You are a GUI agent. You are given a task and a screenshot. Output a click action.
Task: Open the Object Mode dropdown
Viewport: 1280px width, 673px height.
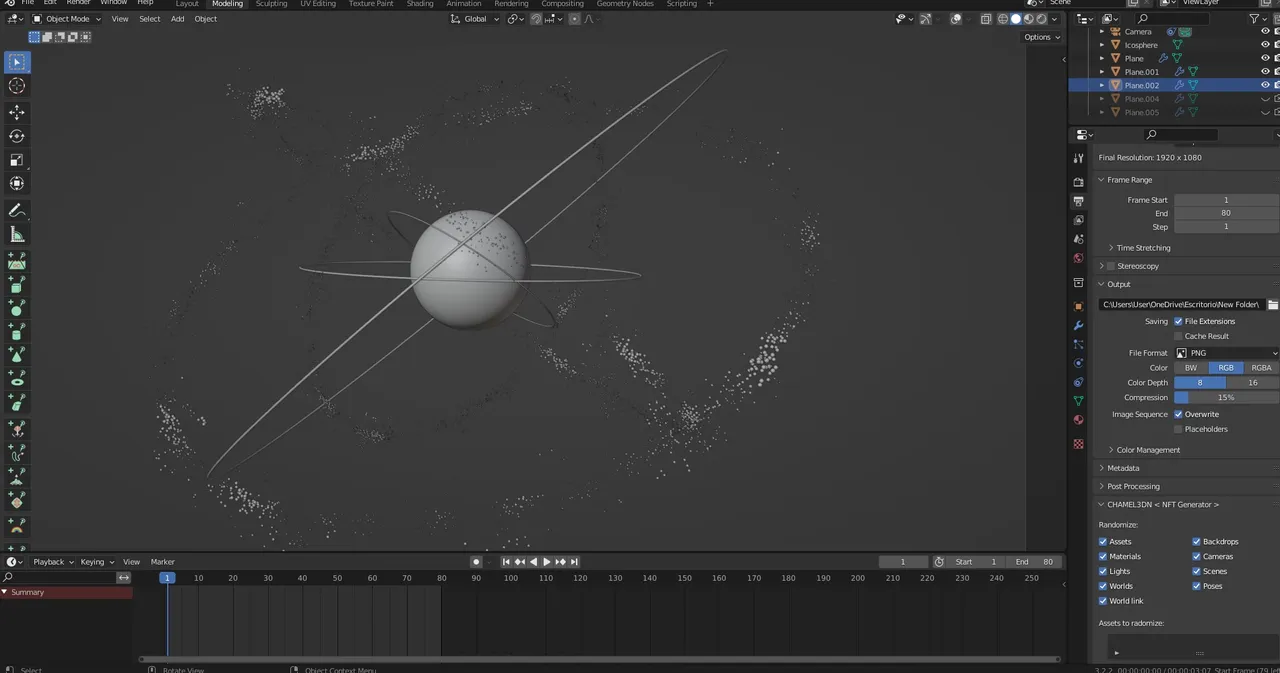point(66,19)
